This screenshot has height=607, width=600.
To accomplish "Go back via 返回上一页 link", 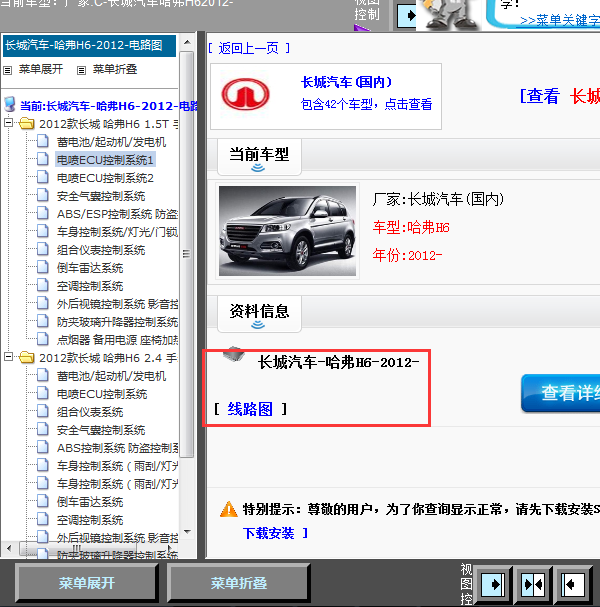I will [x=249, y=48].
